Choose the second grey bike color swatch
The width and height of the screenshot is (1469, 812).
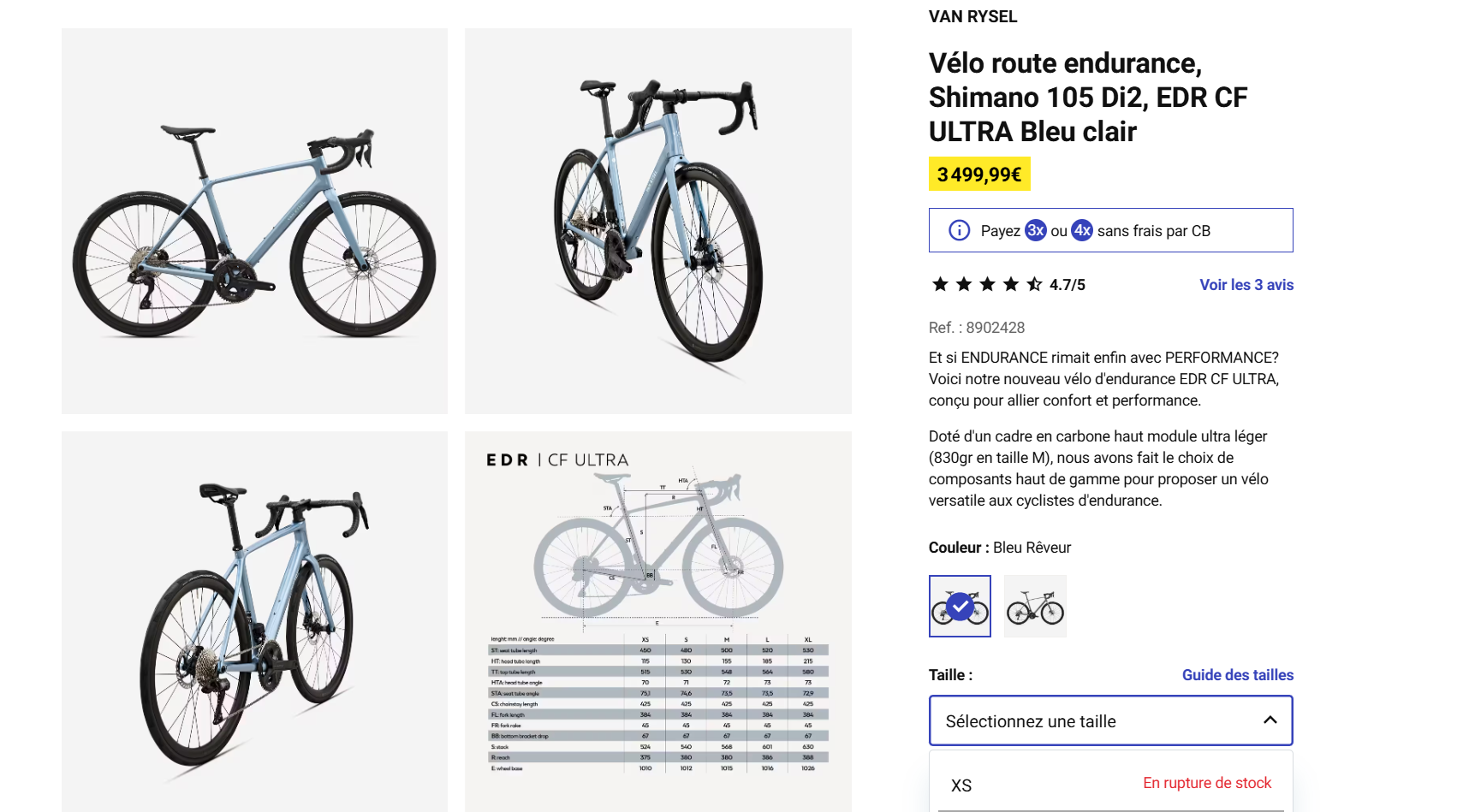(x=1035, y=606)
